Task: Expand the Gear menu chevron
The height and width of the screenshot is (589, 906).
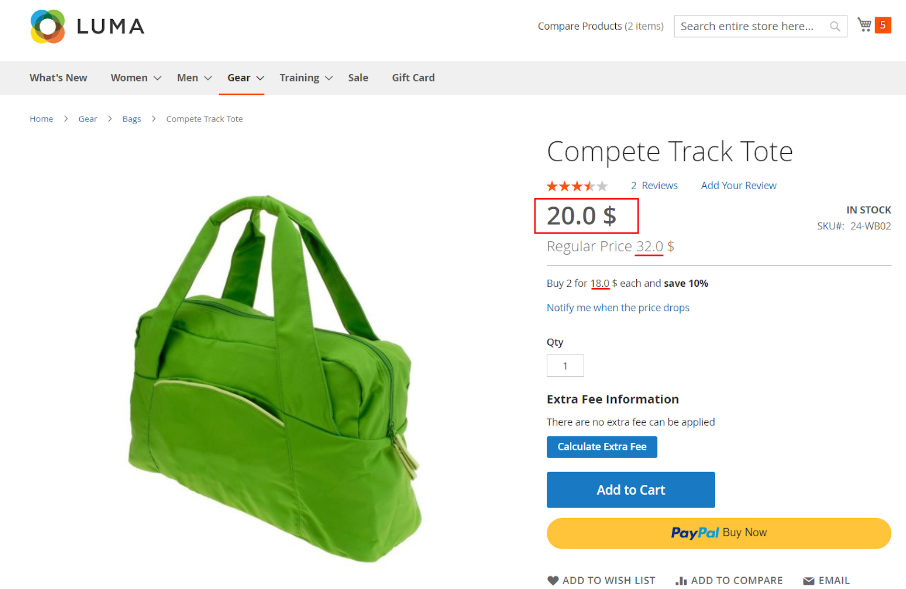Action: (x=260, y=78)
